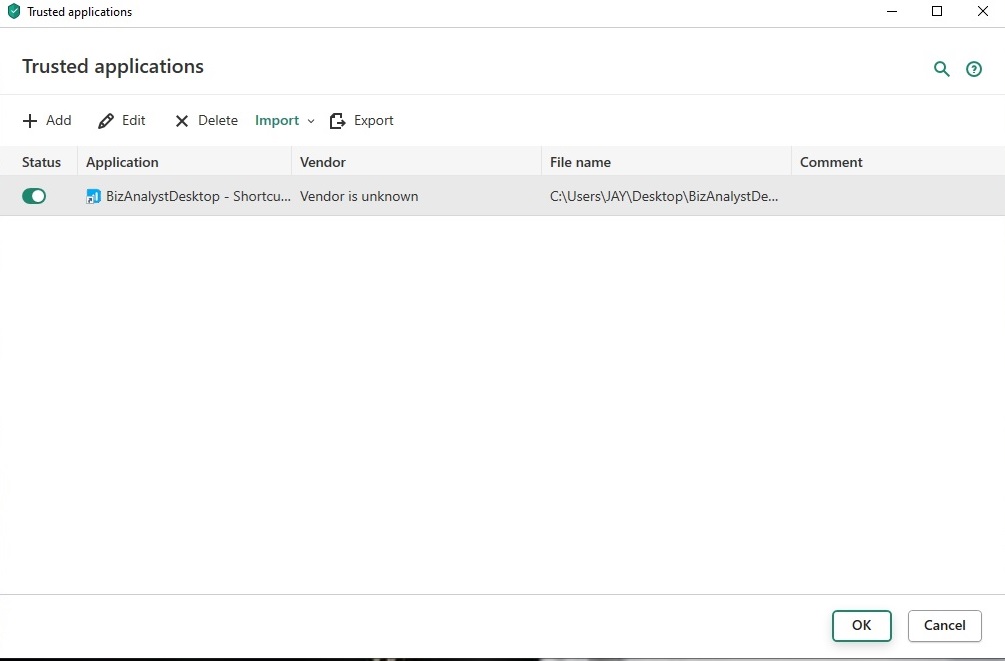1005x661 pixels.
Task: Sort list by Comment column header
Action: (x=831, y=162)
